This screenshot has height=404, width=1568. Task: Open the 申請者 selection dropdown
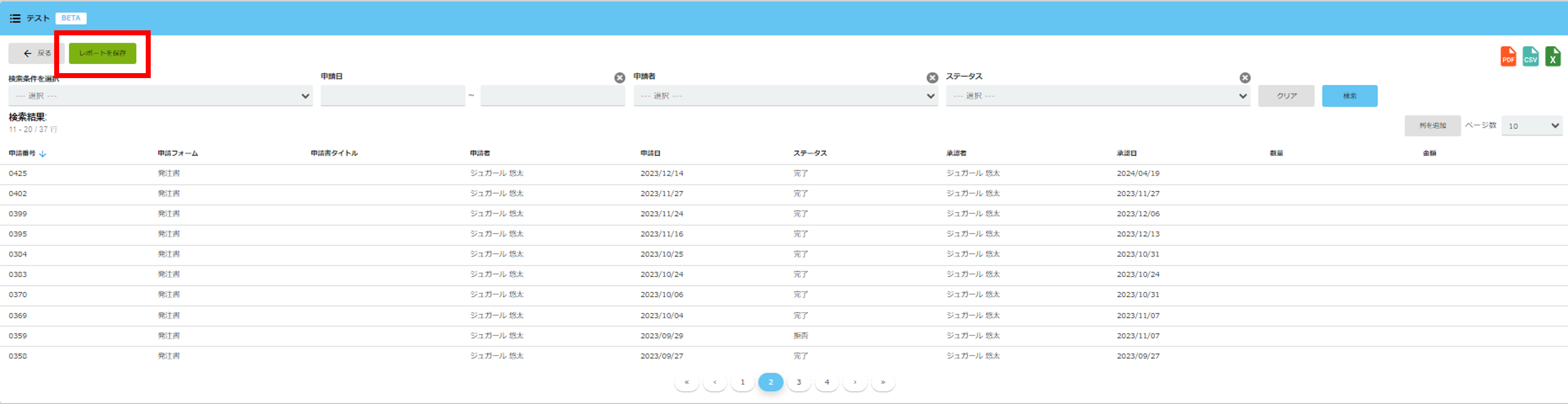click(786, 96)
